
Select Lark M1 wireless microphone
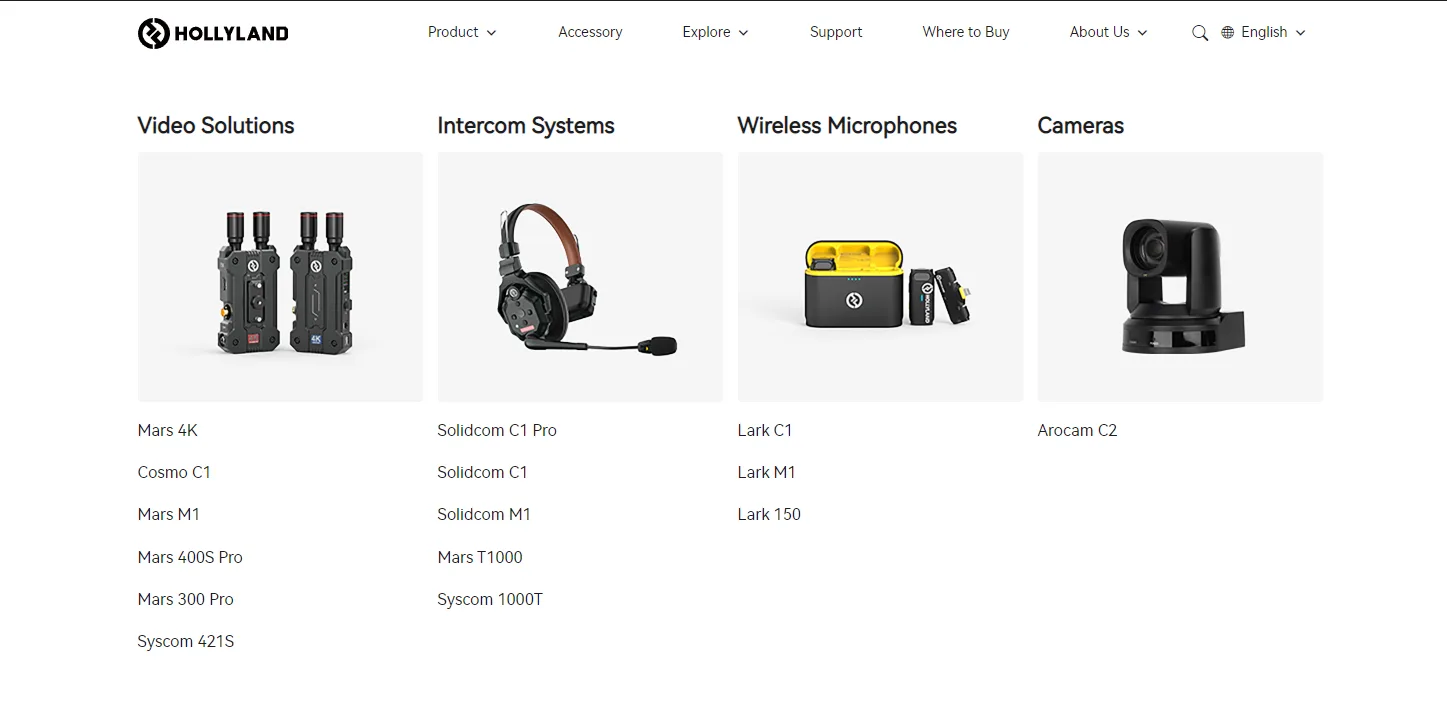[767, 472]
